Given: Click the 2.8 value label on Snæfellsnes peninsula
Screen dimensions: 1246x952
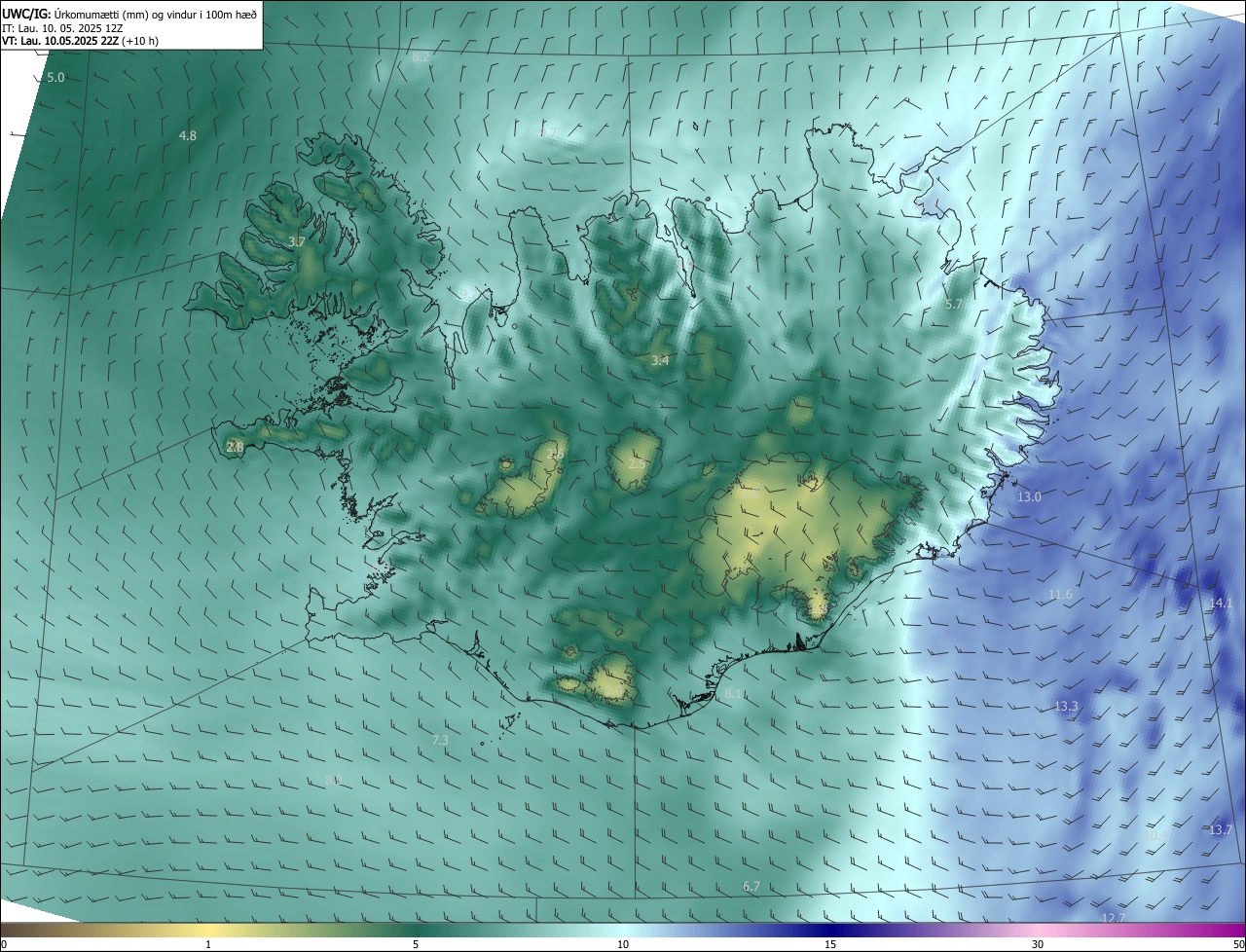Looking at the screenshot, I should 235,447.
